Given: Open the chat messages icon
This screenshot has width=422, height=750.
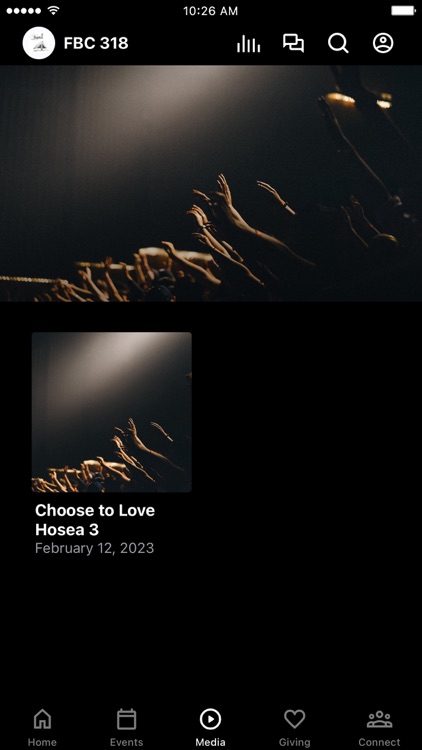Looking at the screenshot, I should (x=293, y=43).
